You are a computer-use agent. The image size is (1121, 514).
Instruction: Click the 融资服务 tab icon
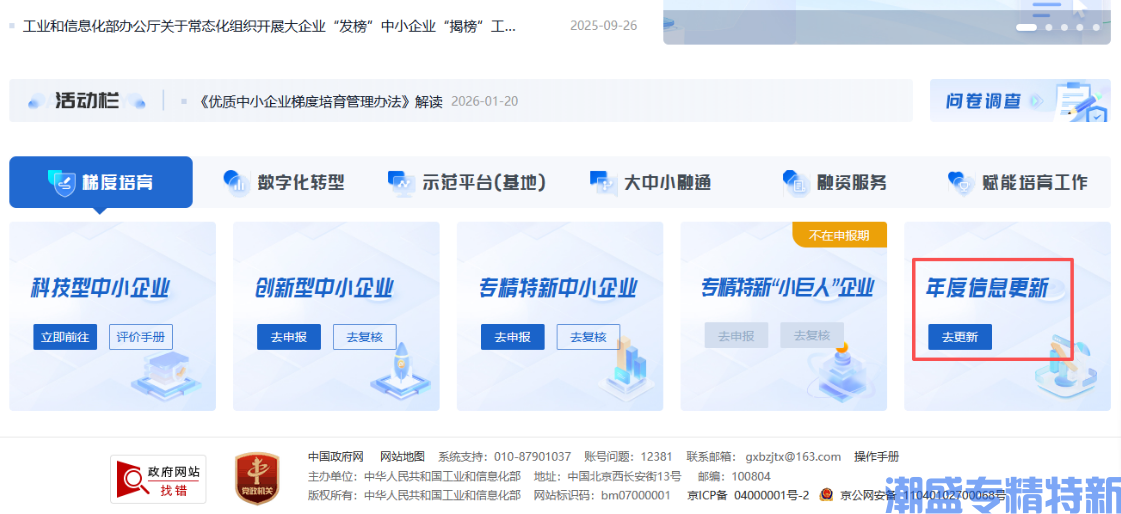[796, 182]
